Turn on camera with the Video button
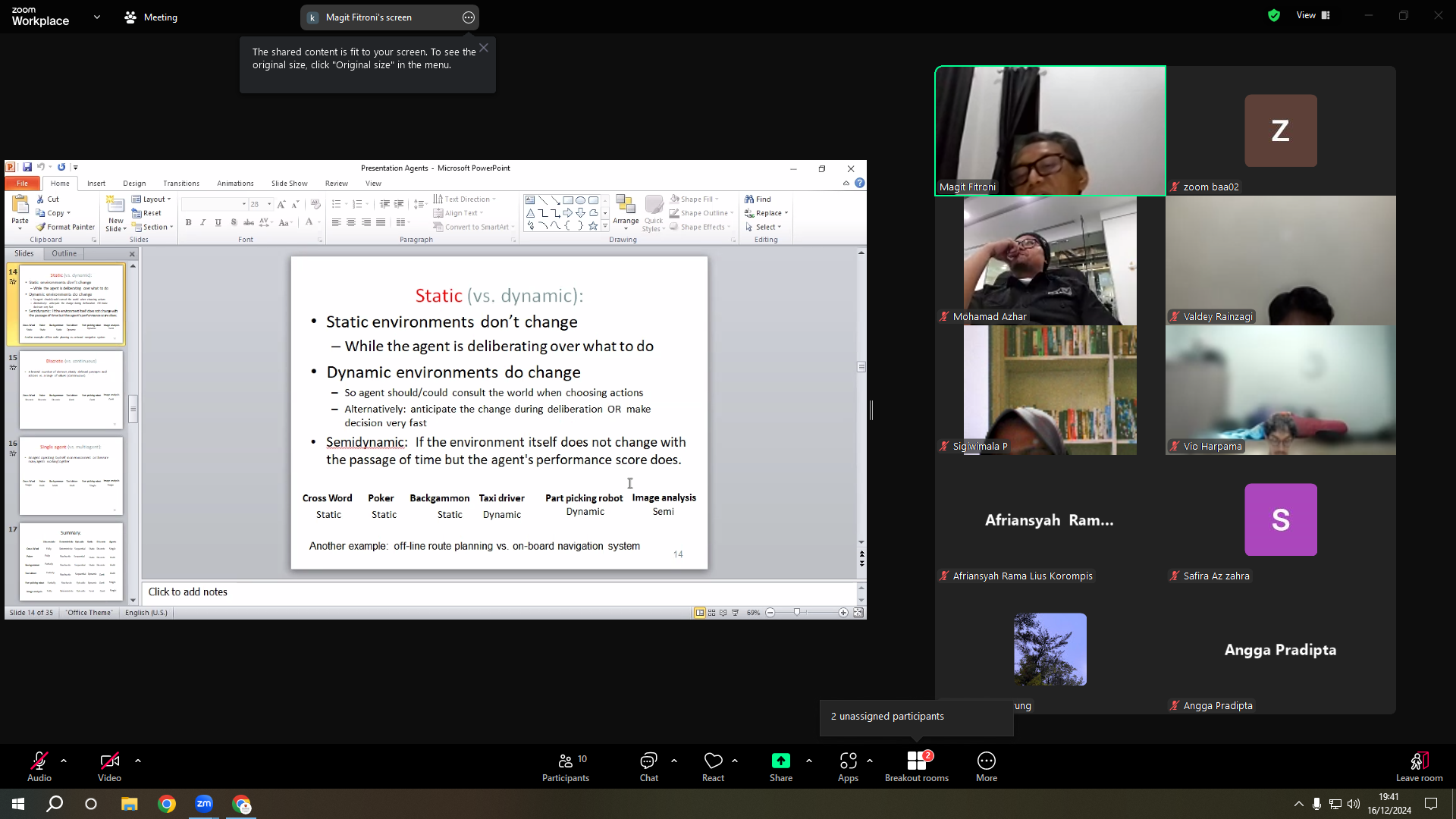This screenshot has height=819, width=1456. tap(109, 767)
